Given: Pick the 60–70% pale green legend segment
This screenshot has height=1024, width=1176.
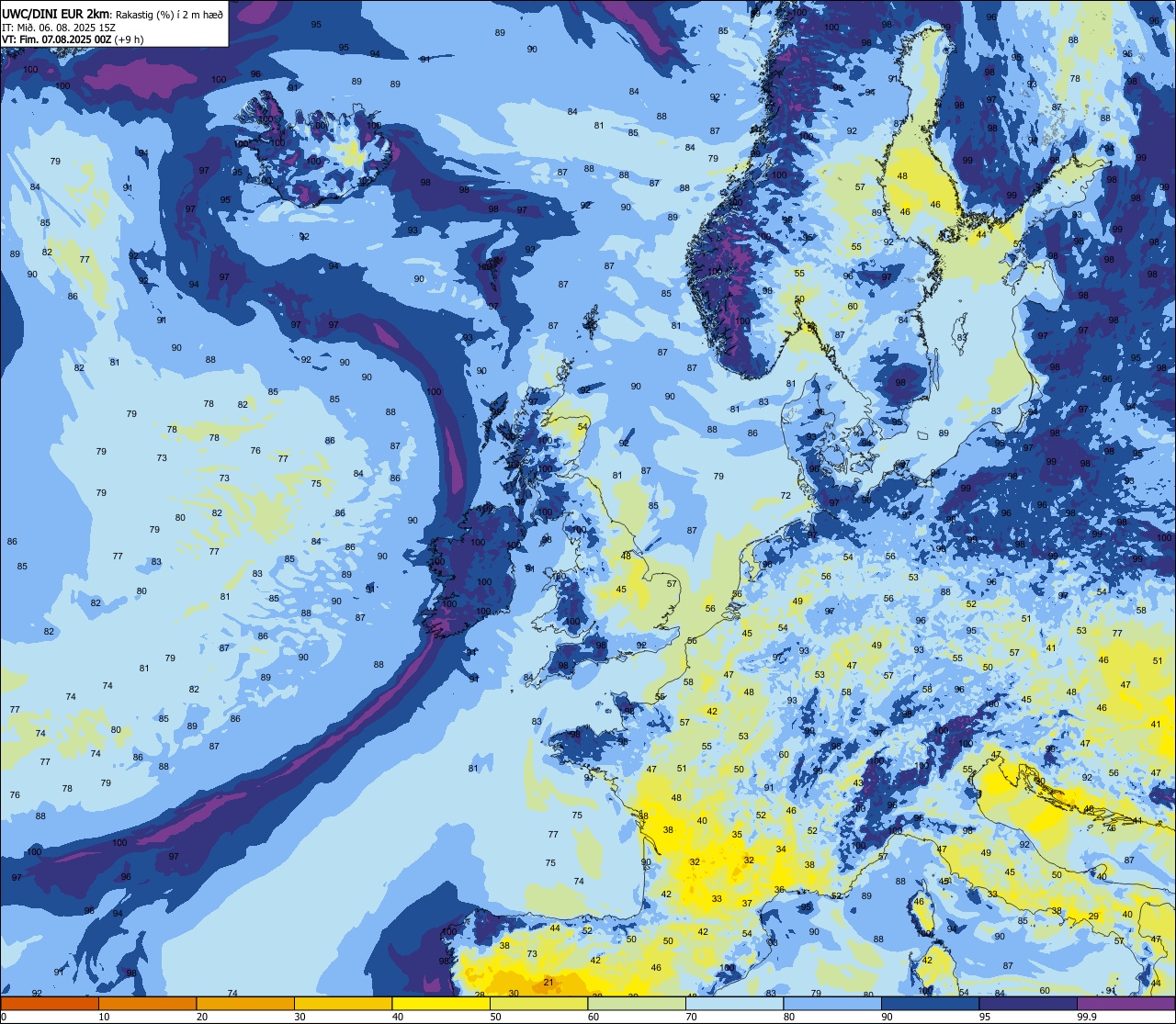Looking at the screenshot, I should (637, 1003).
